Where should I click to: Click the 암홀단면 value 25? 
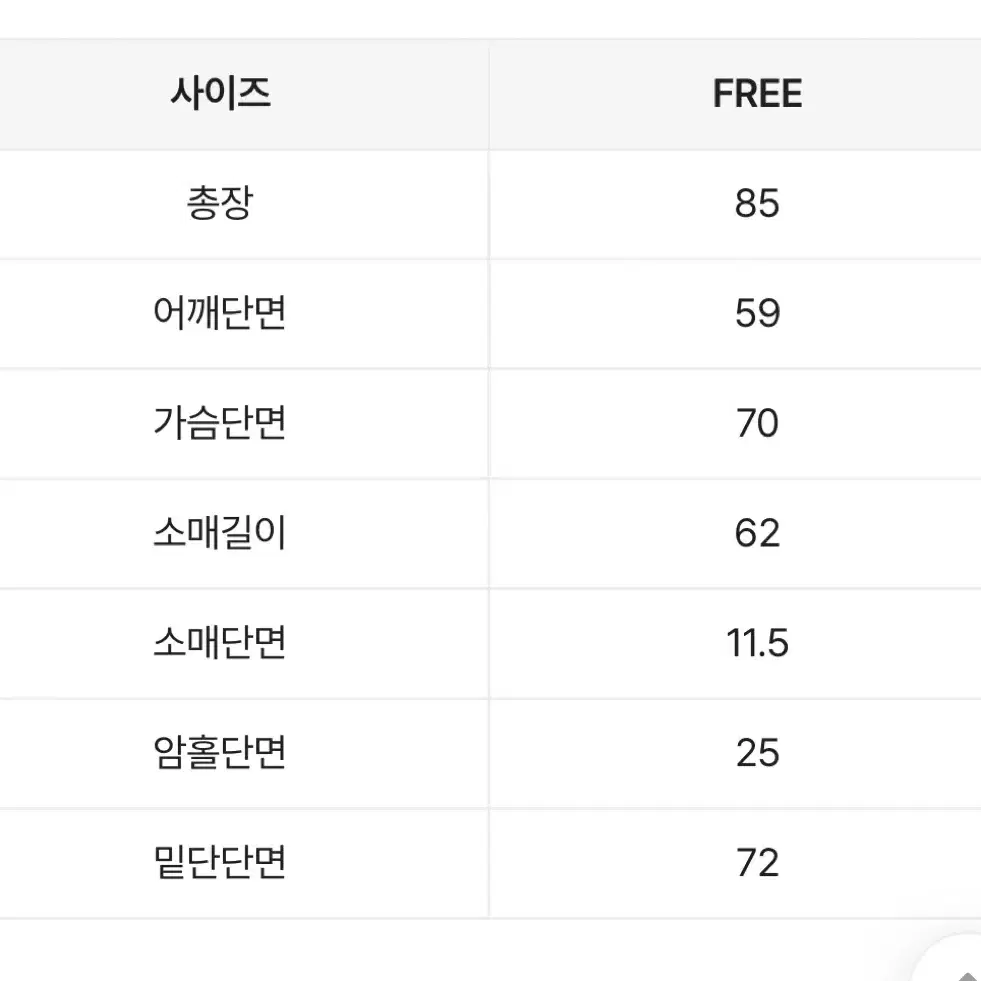757,753
